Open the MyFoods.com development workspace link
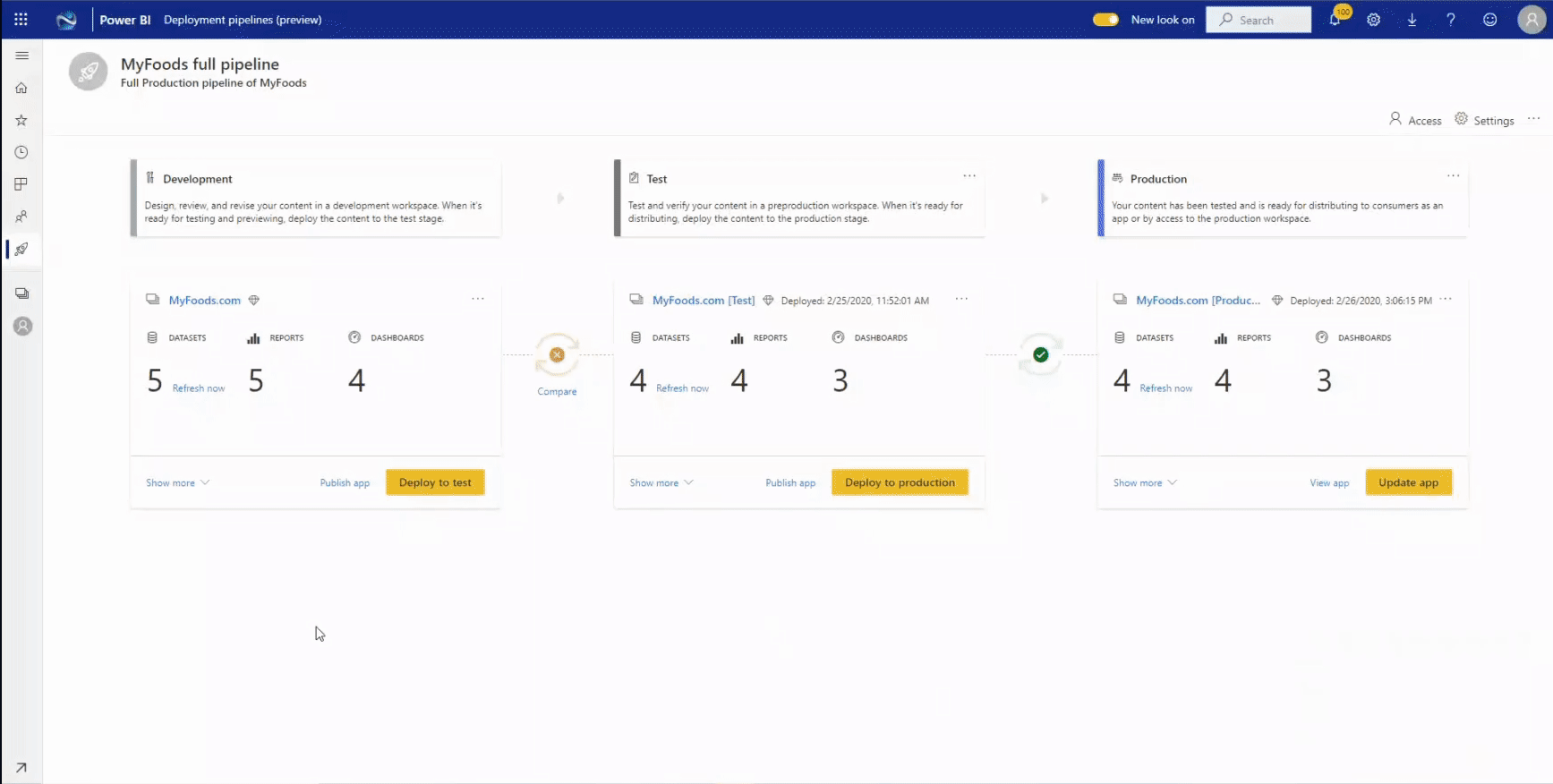 click(204, 301)
